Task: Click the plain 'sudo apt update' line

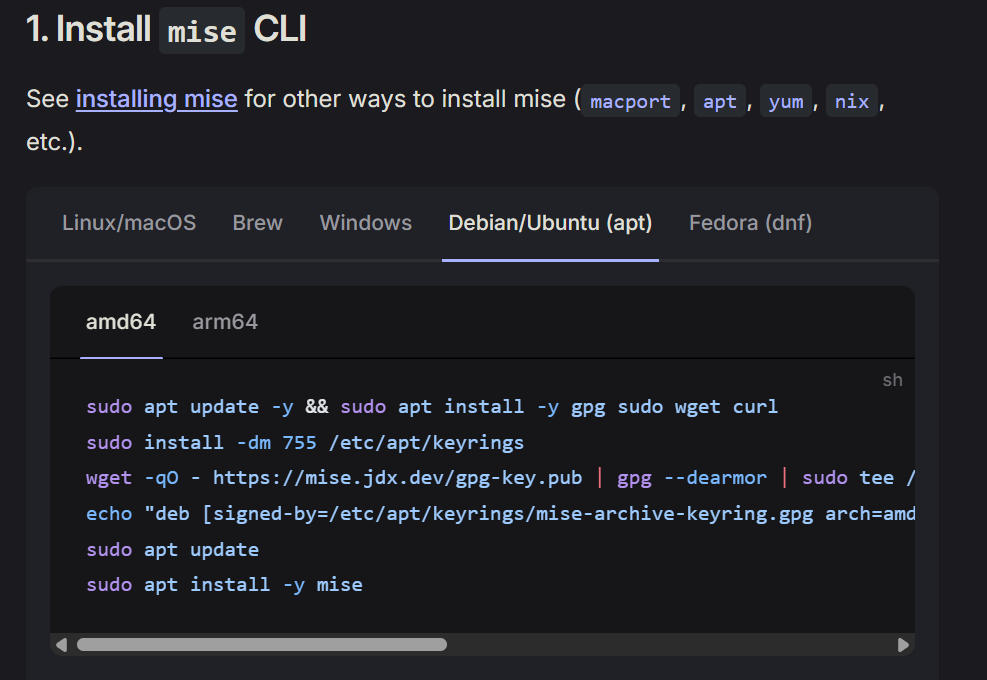Action: [x=172, y=550]
